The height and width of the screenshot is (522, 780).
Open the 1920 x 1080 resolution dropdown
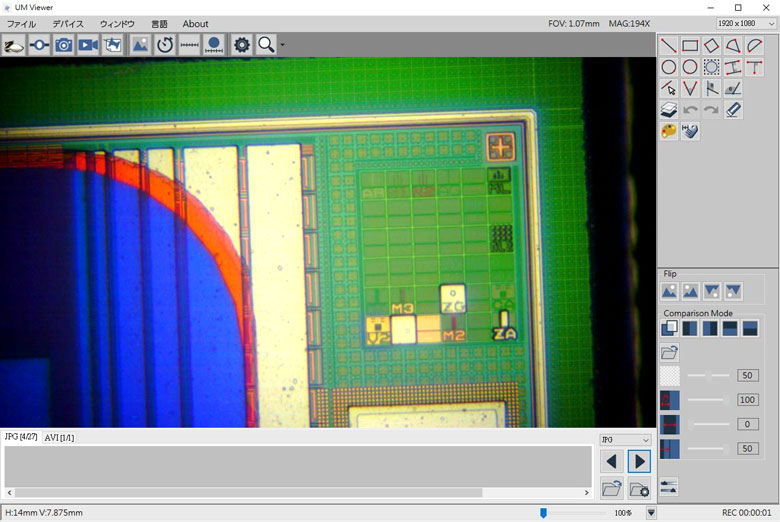point(746,23)
